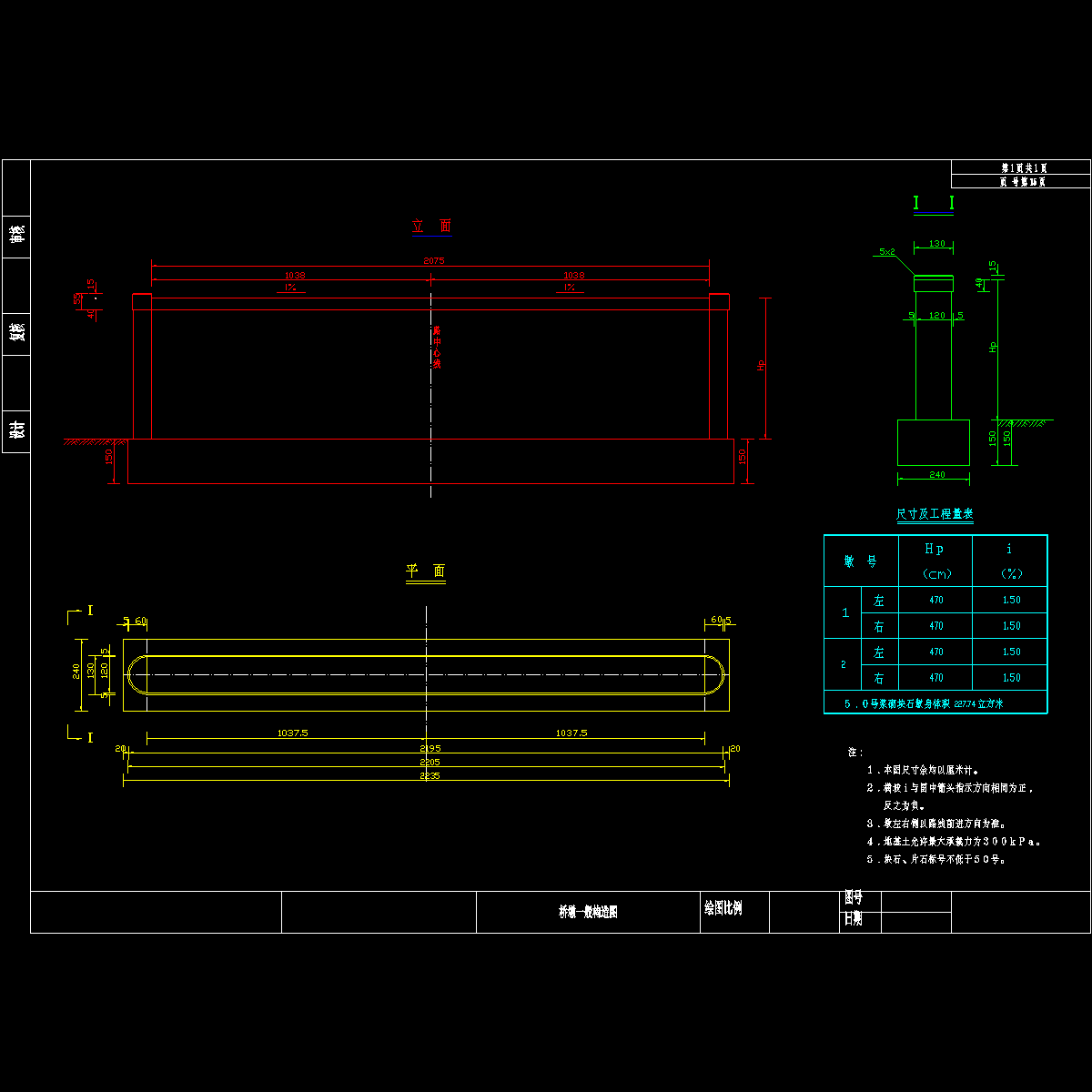Click the 立面 elevation view title
The width and height of the screenshot is (1092, 1092).
[431, 226]
